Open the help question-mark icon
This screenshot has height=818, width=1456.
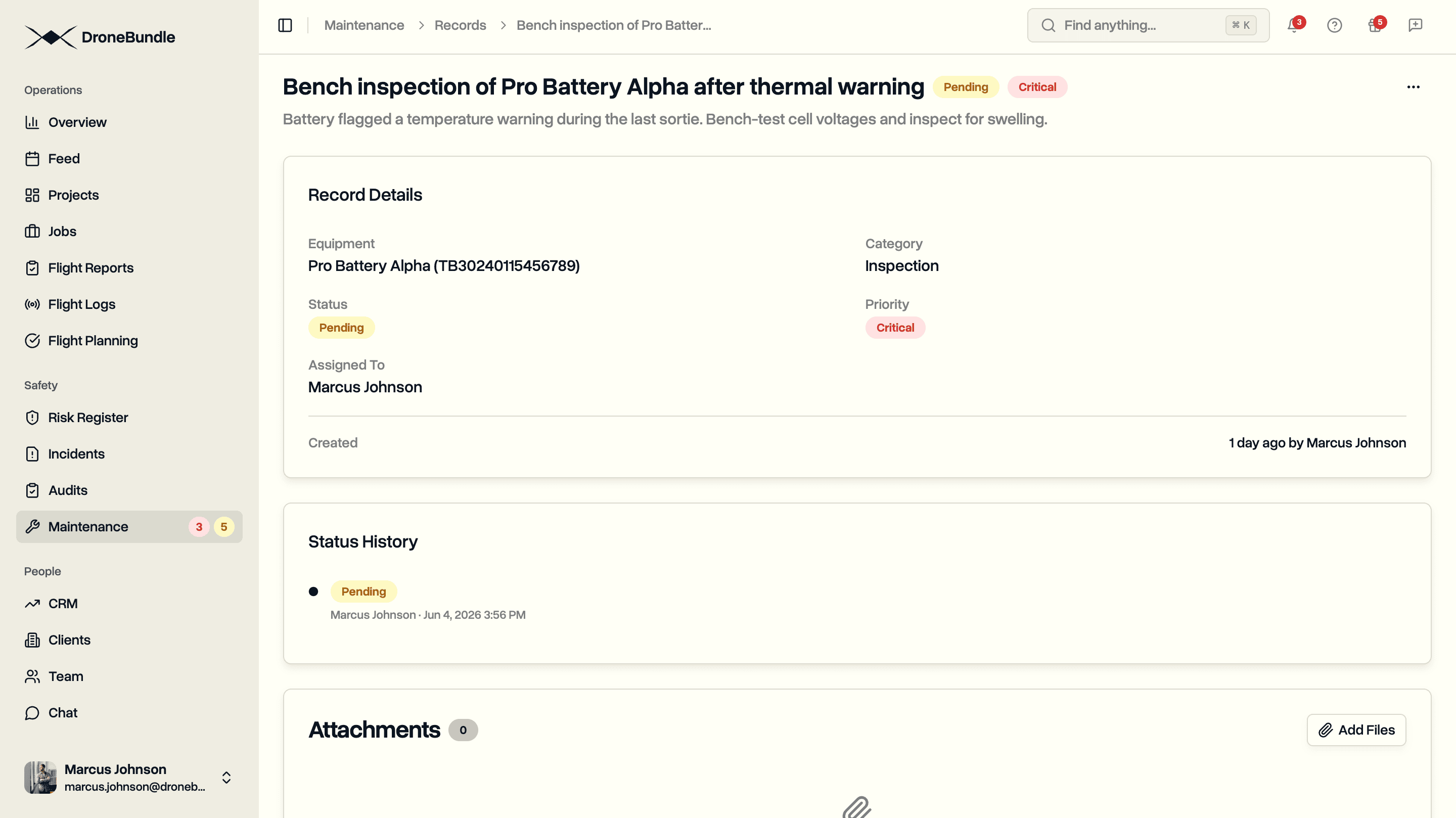pyautogui.click(x=1334, y=25)
